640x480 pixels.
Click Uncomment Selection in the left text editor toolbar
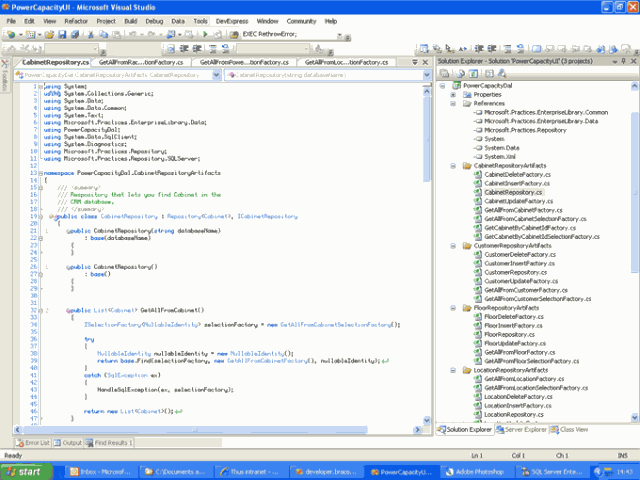point(226,49)
